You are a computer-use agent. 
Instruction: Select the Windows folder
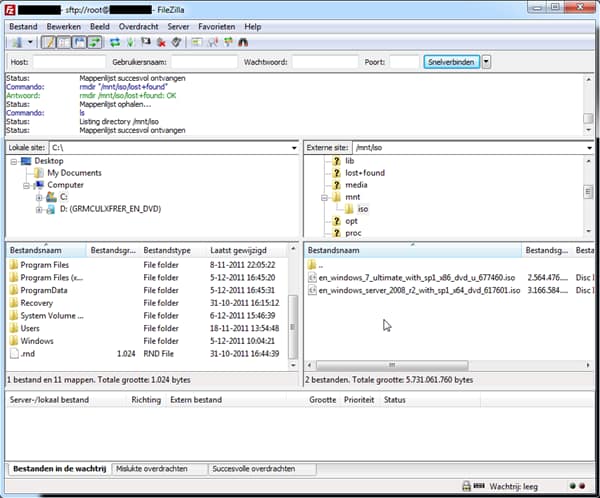point(37,341)
